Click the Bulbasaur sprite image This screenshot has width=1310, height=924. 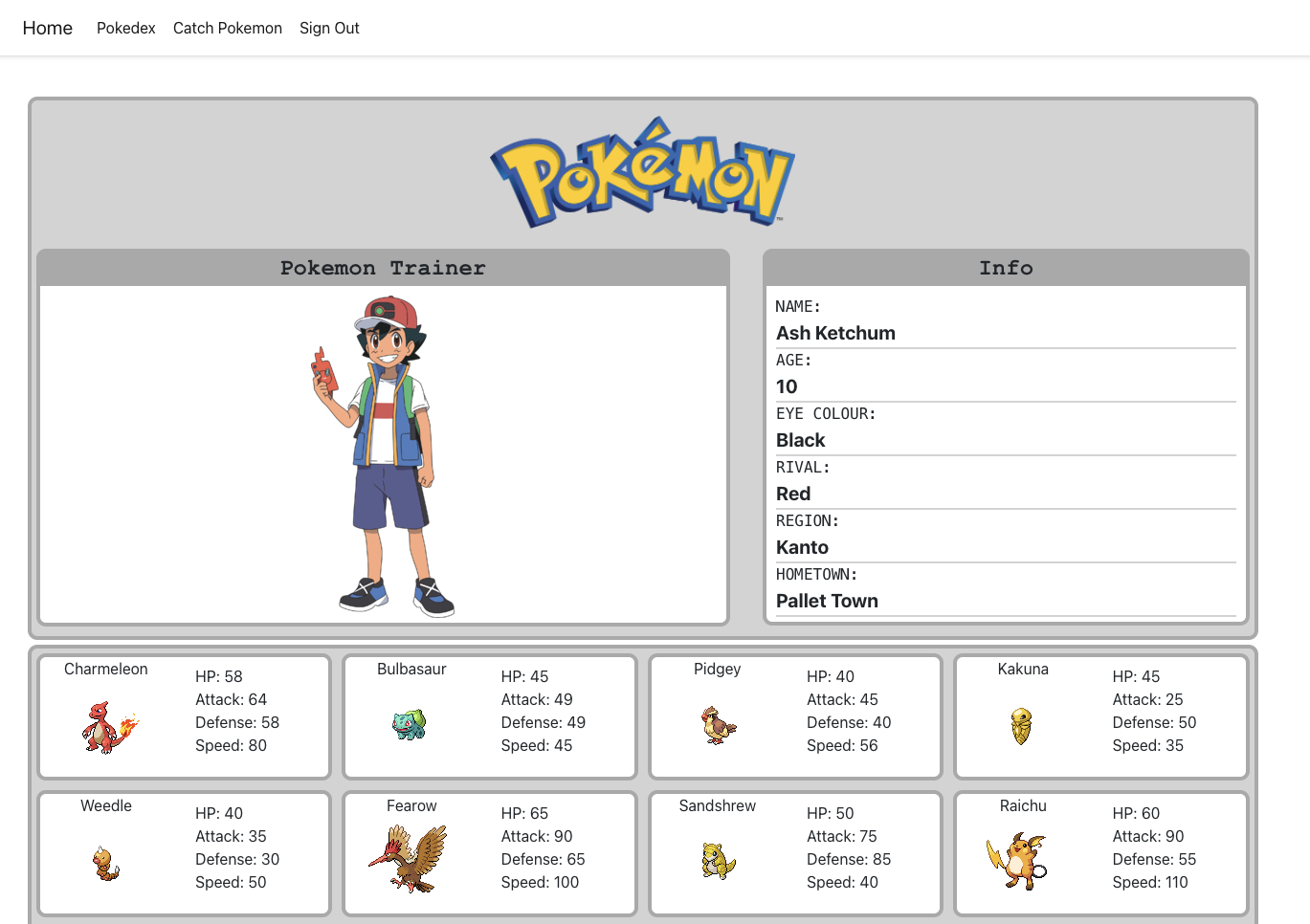410,724
